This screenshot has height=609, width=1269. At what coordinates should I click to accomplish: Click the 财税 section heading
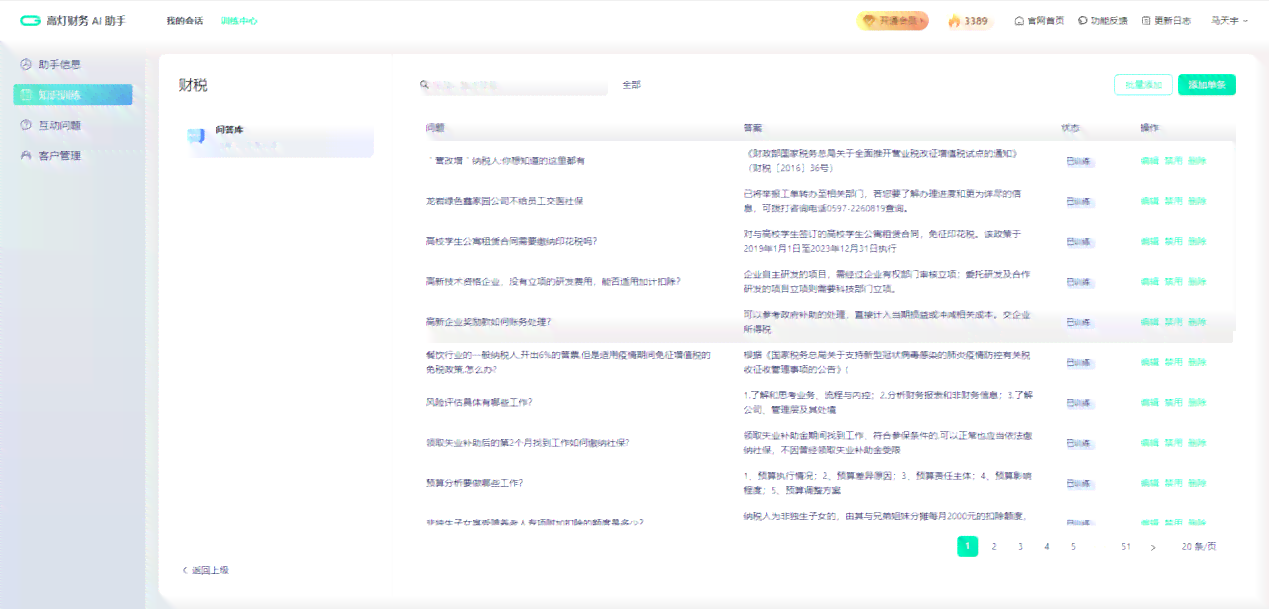[193, 86]
